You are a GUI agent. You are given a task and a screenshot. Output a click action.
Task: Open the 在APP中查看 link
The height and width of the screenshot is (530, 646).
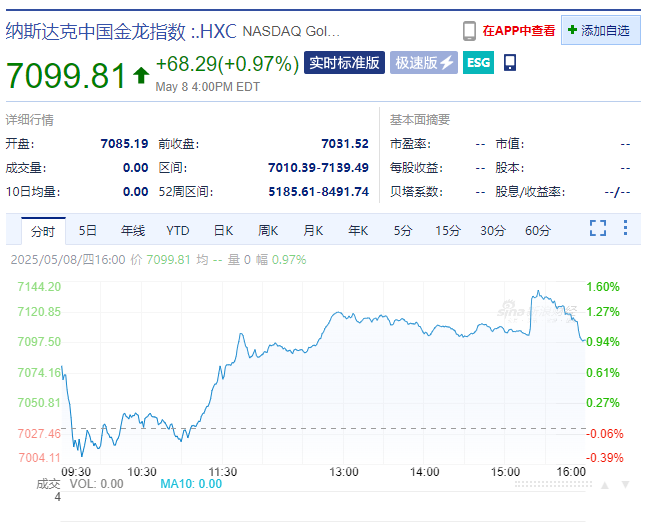point(519,31)
